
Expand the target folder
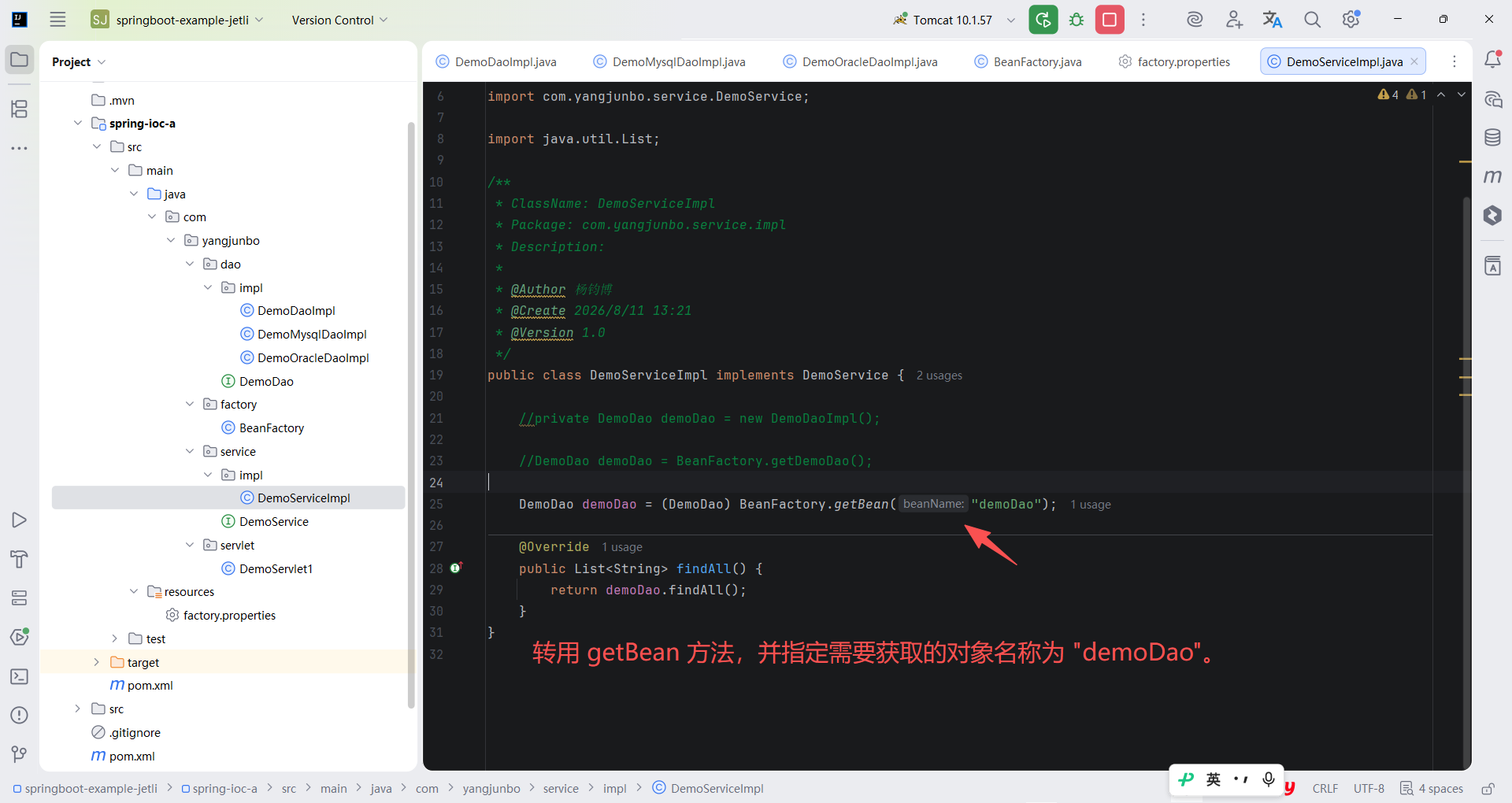(x=96, y=662)
